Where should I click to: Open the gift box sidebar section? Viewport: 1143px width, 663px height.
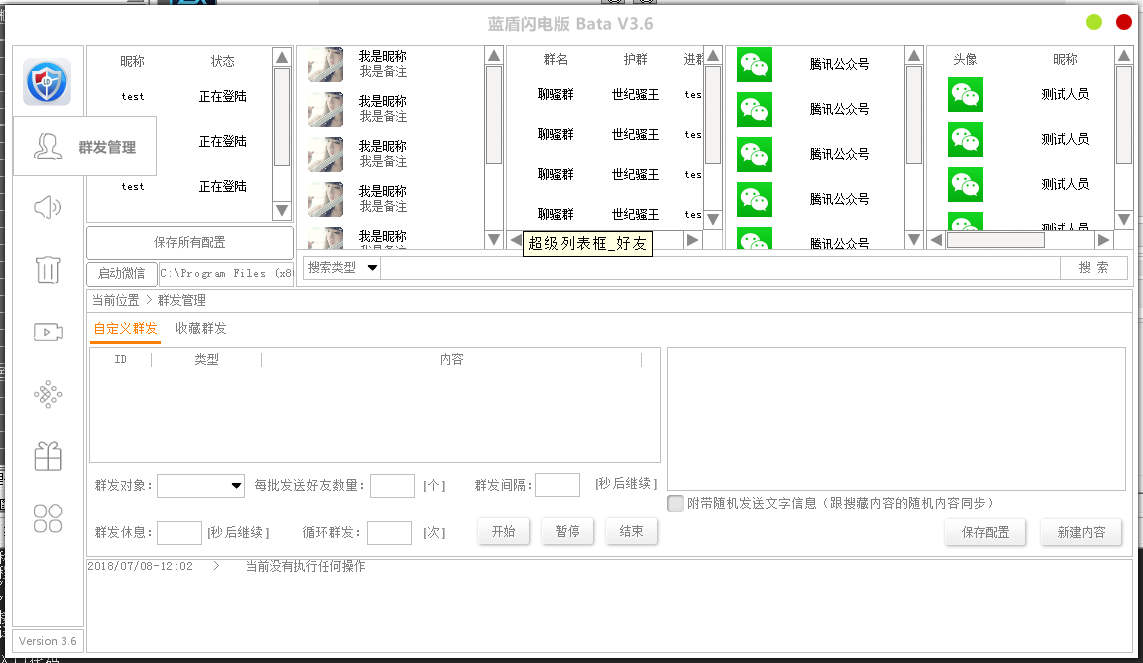coord(47,456)
